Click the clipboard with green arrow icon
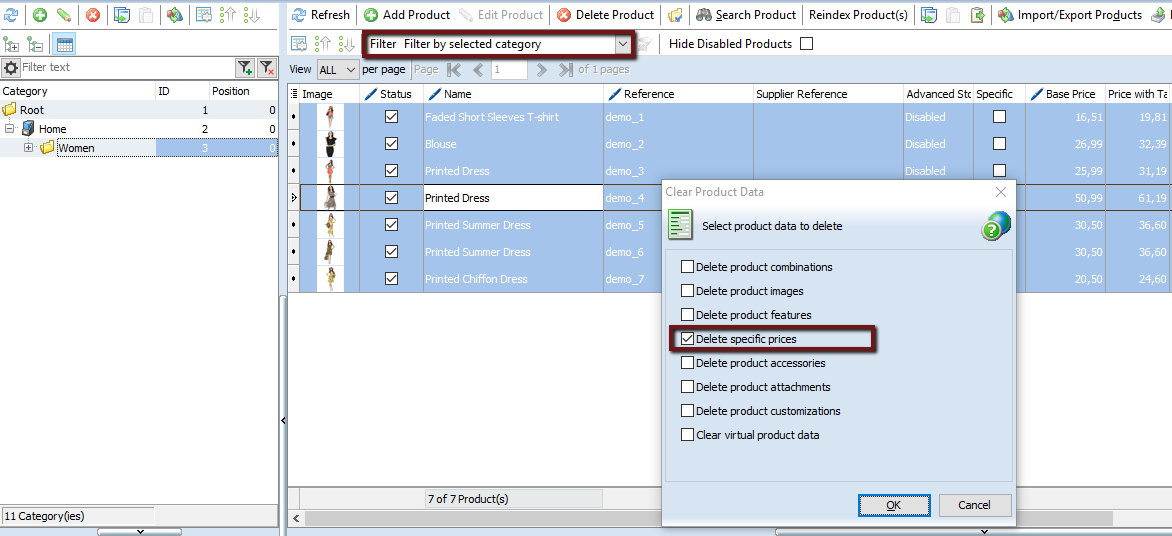This screenshot has width=1172, height=536. pyautogui.click(x=978, y=15)
